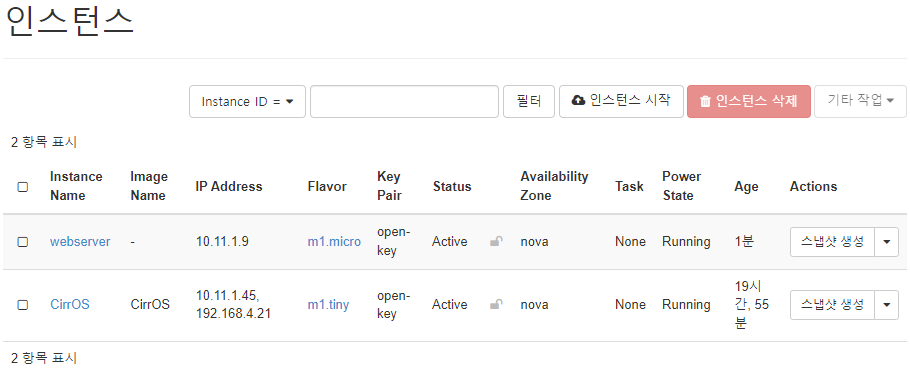The image size is (910, 373).
Task: Sort by Image Name column header
Action: click(149, 186)
